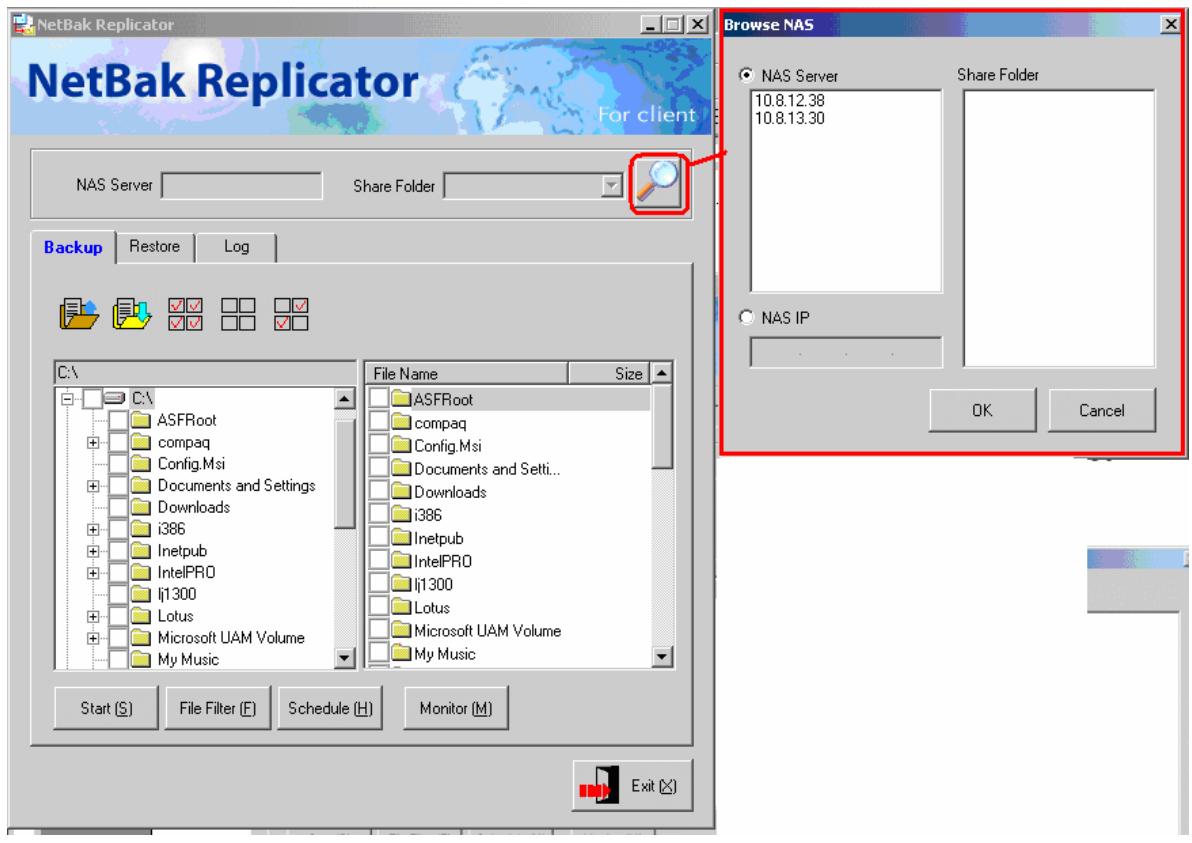Select Documents and Setti... in file list

coord(487,468)
